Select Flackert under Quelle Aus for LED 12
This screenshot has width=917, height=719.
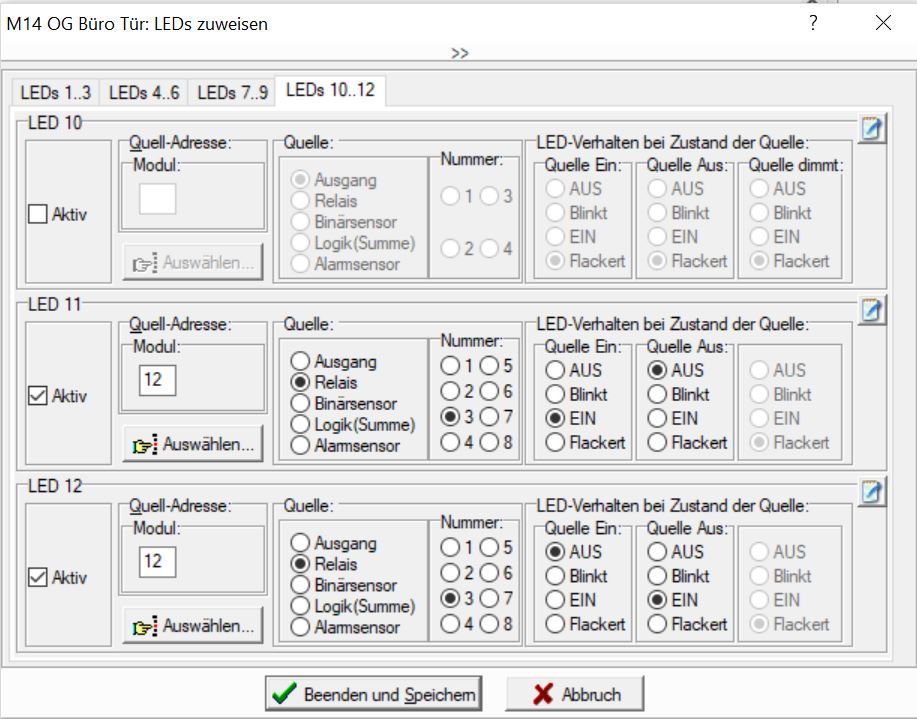[x=657, y=624]
